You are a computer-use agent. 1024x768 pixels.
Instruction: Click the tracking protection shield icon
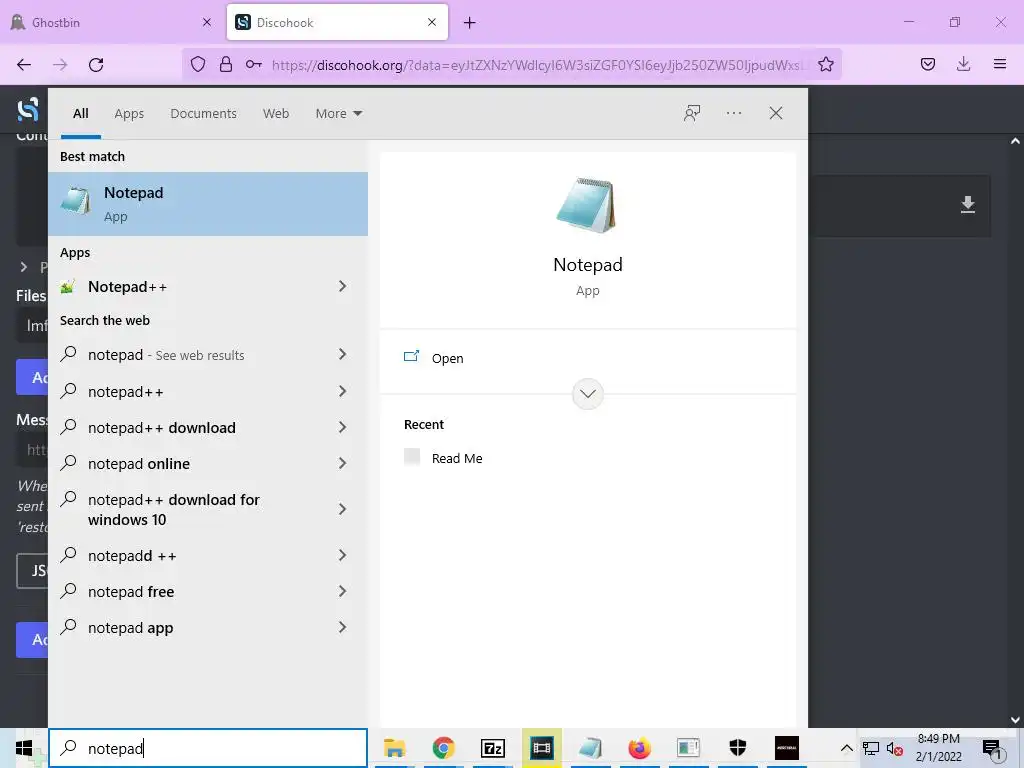[x=198, y=64]
